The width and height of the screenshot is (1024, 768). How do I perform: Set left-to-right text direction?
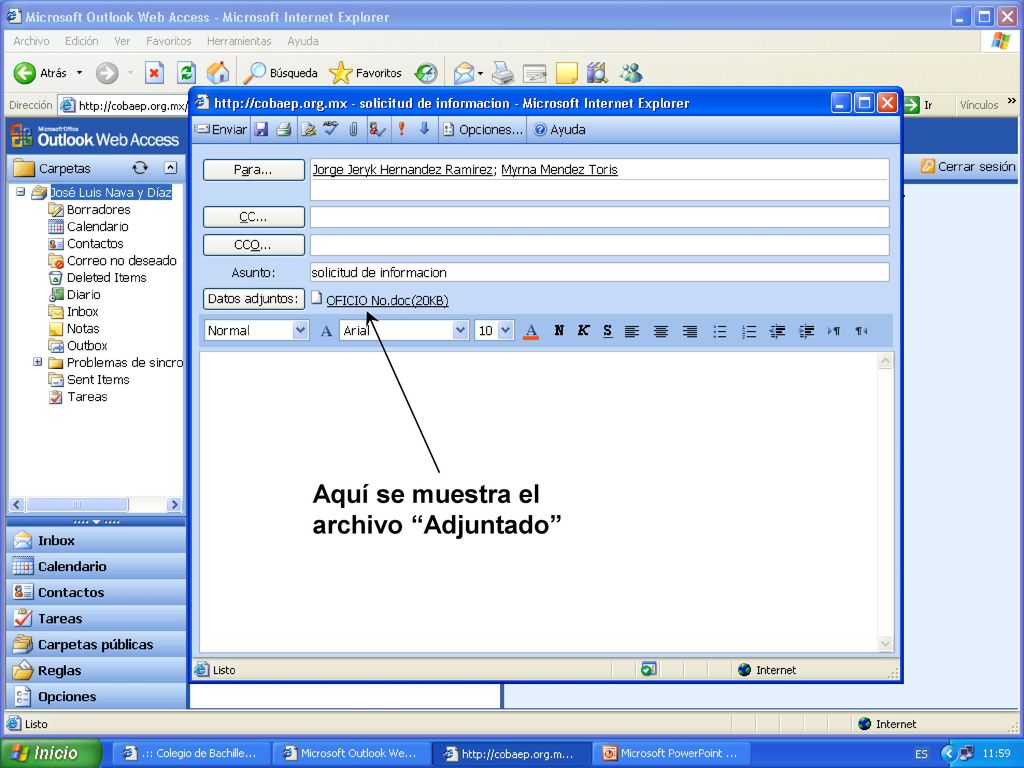tap(834, 331)
